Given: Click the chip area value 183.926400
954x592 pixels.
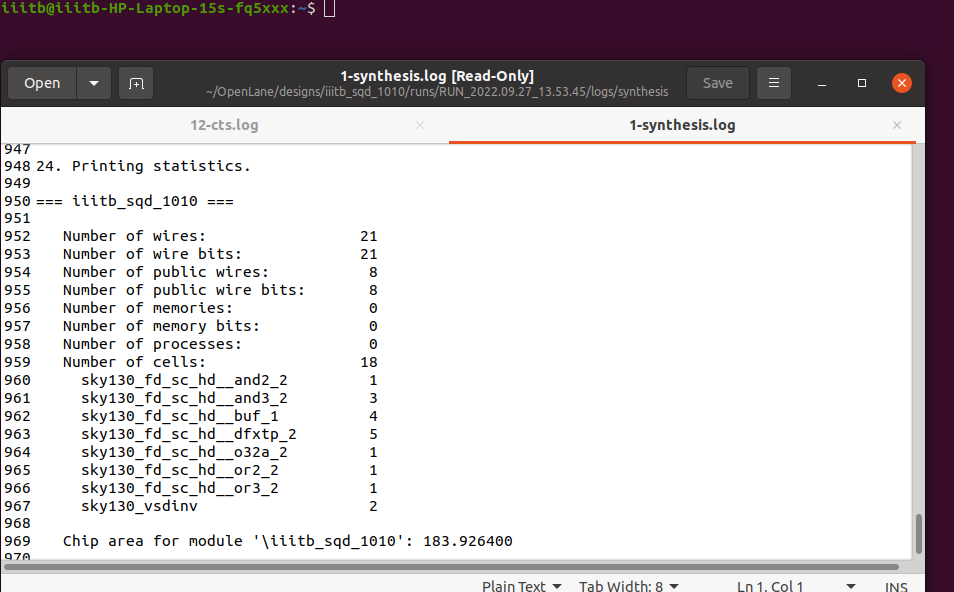Looking at the screenshot, I should click(x=468, y=541).
